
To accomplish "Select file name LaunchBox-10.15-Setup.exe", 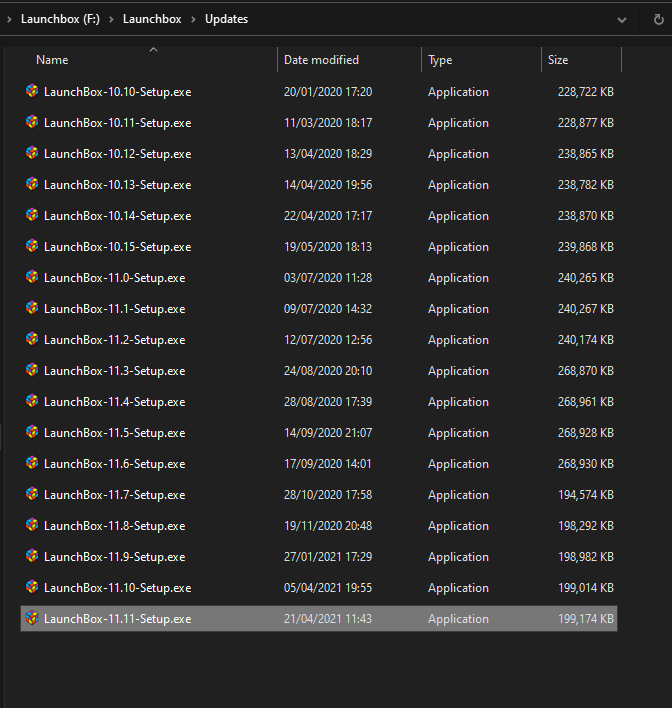I will click(117, 247).
